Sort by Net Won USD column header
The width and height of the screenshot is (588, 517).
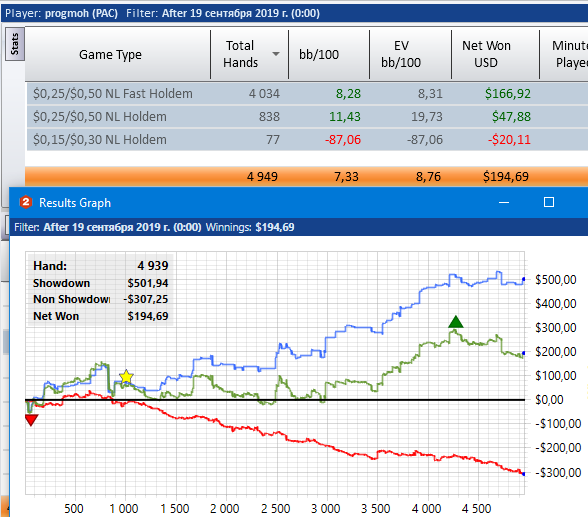tap(495, 55)
